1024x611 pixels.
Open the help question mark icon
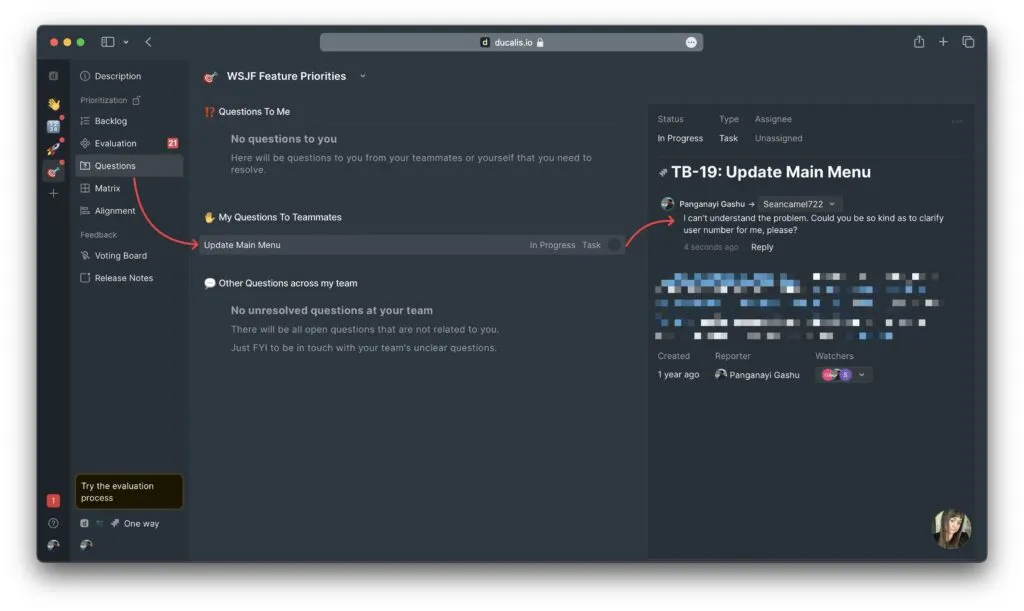pyautogui.click(x=53, y=523)
